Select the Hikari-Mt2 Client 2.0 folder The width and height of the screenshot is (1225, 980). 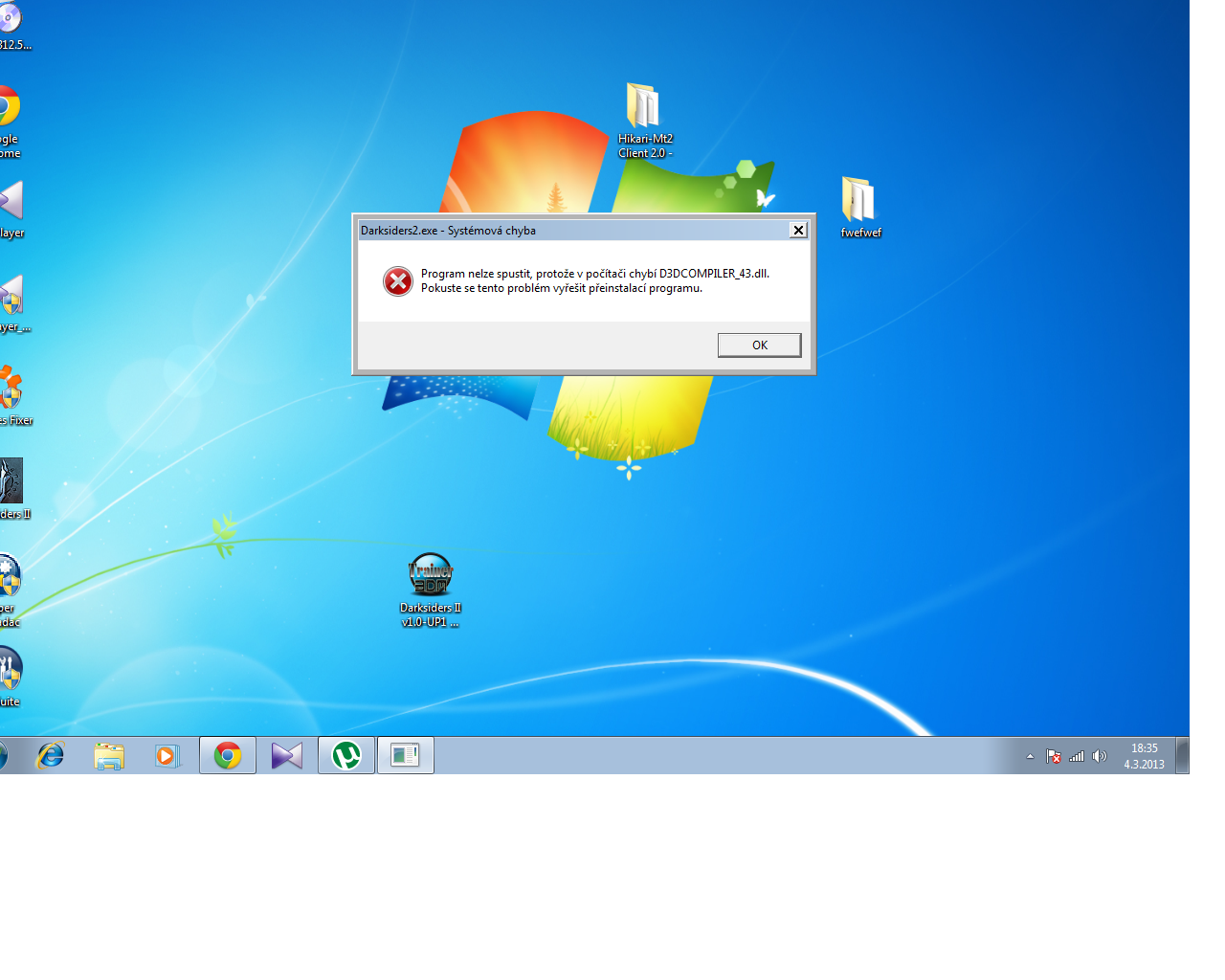point(645,121)
